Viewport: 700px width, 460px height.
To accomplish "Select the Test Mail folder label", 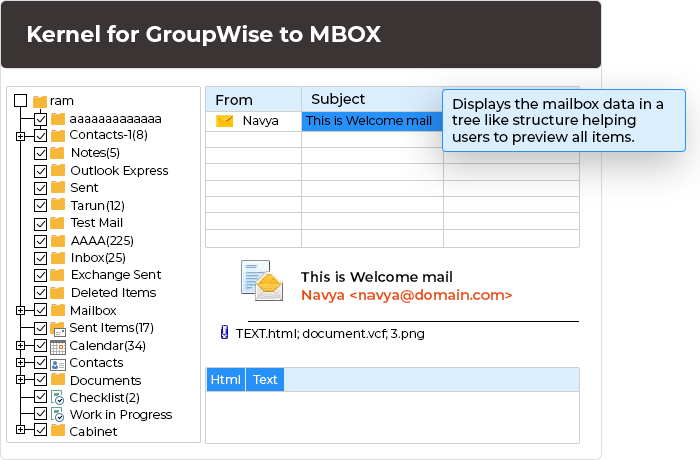I will (x=96, y=223).
